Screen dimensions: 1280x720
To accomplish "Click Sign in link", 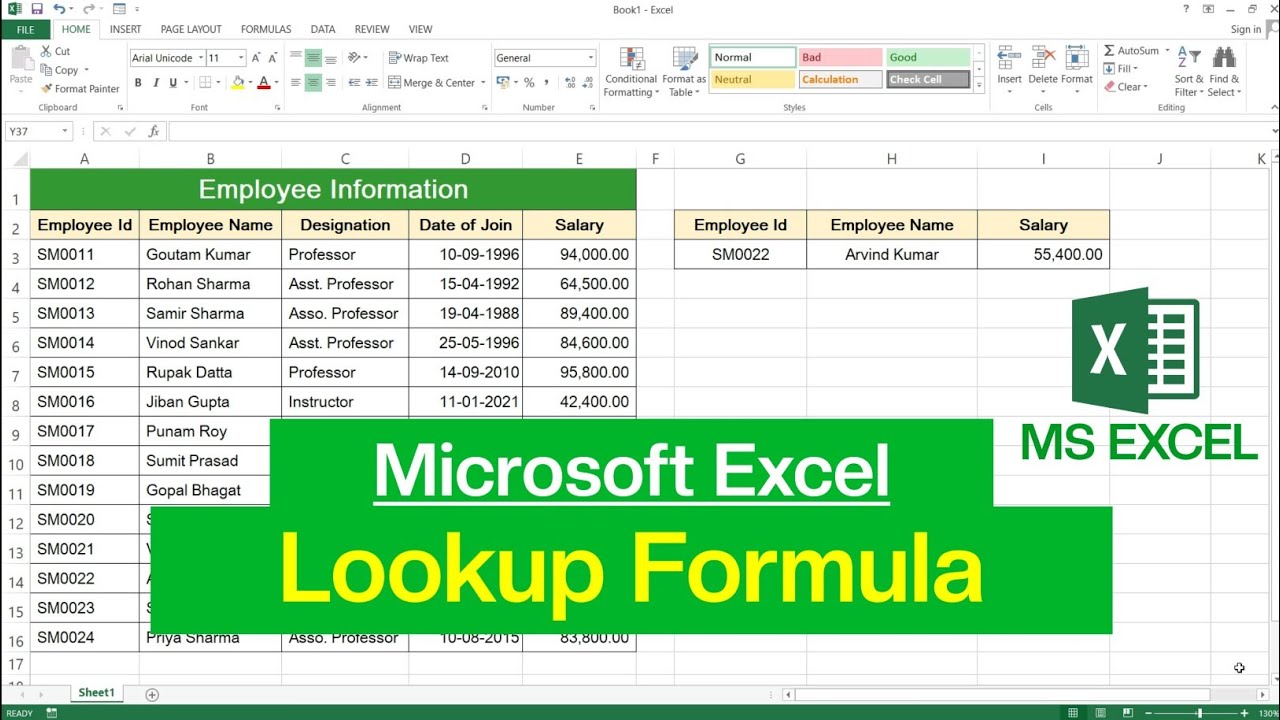I will point(1246,29).
